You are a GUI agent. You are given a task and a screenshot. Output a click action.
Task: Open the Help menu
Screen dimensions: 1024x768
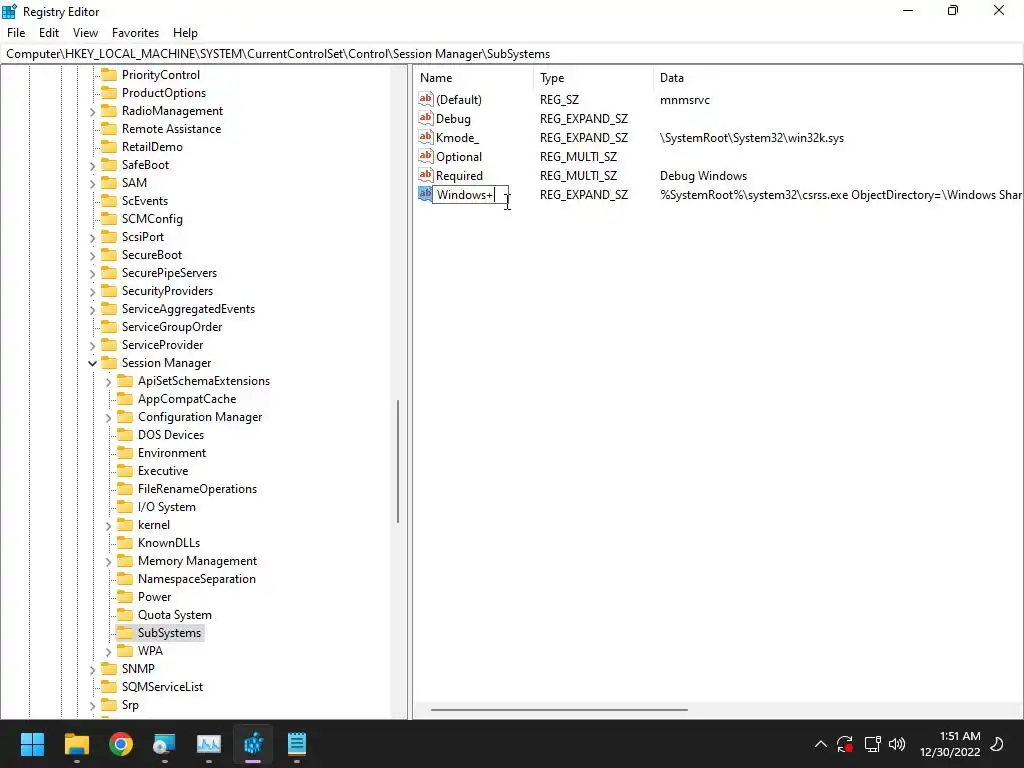(x=185, y=33)
